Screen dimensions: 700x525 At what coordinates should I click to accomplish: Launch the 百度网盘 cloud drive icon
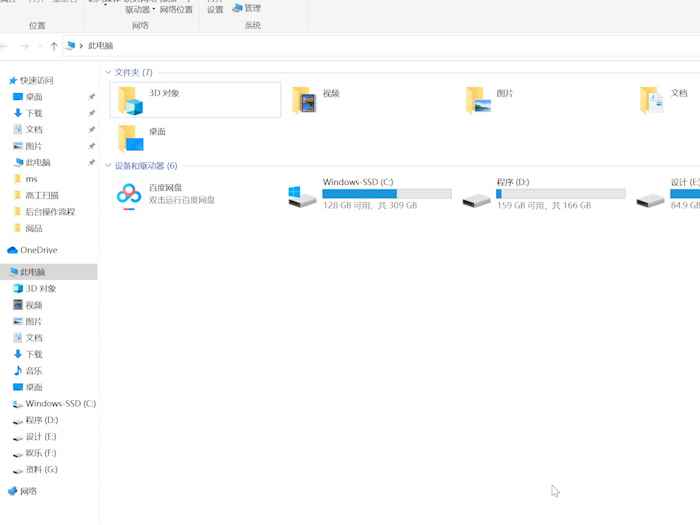129,194
